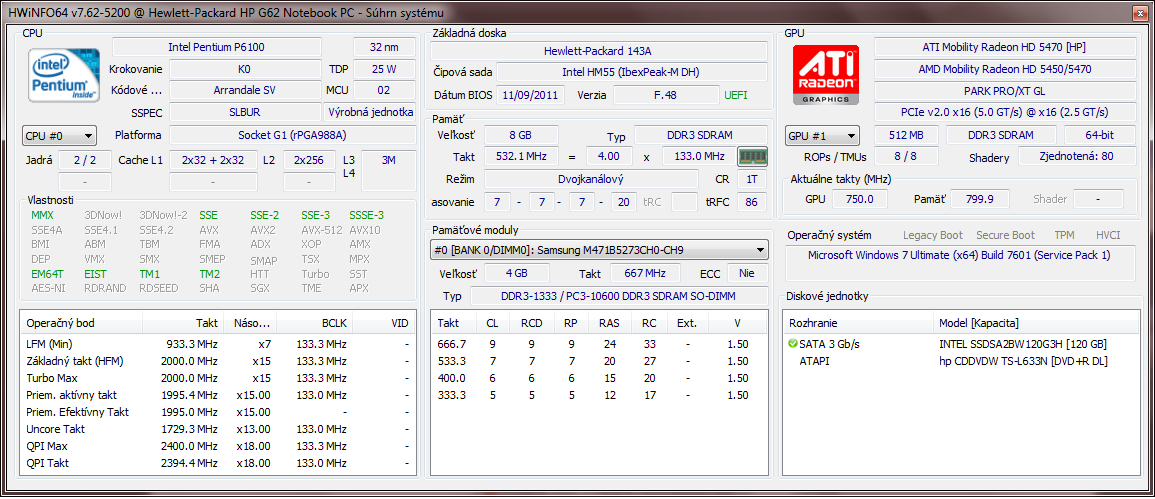Click the Dvojkanálový memory mode value

591,179
